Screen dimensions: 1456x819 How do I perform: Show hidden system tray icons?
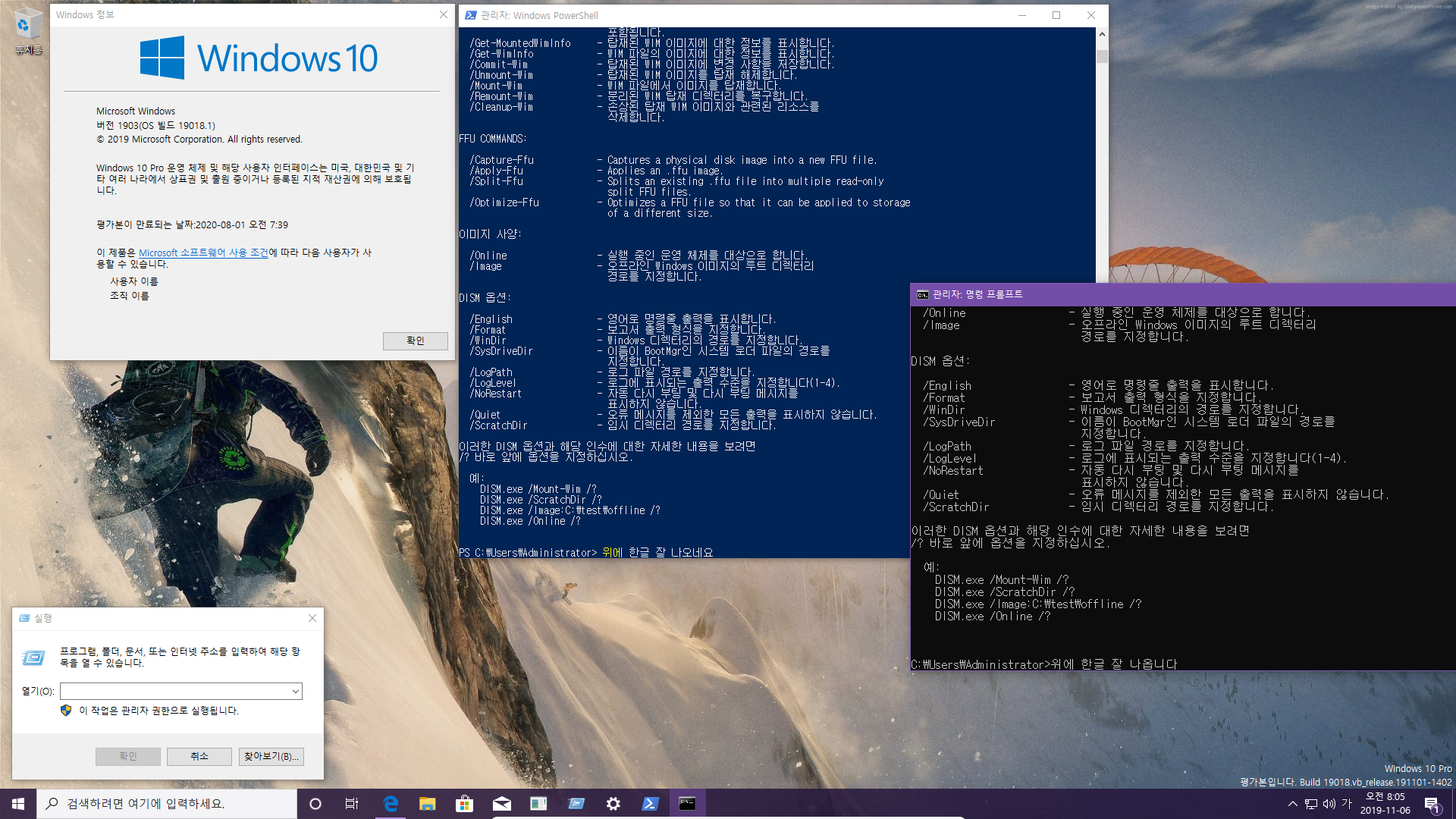(1292, 804)
